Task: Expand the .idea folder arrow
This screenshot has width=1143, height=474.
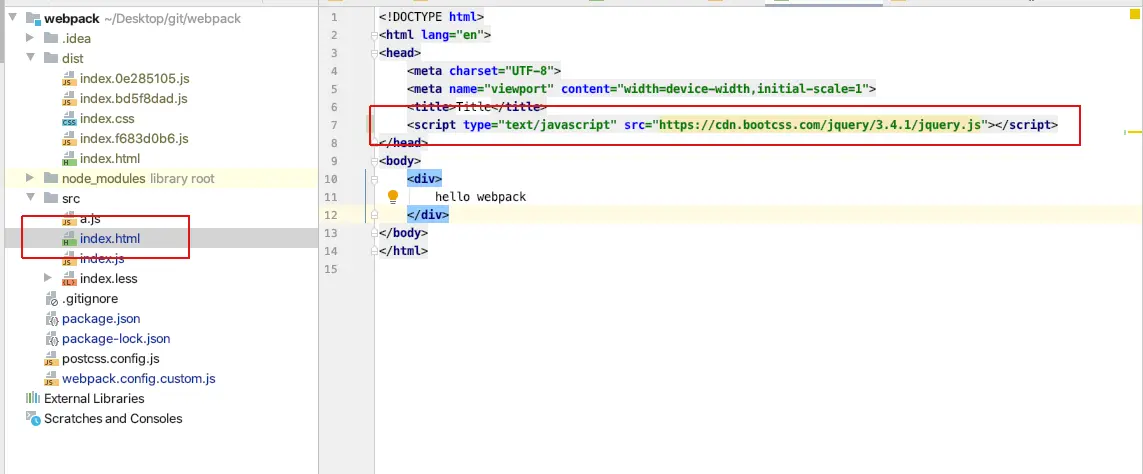Action: click(30, 38)
